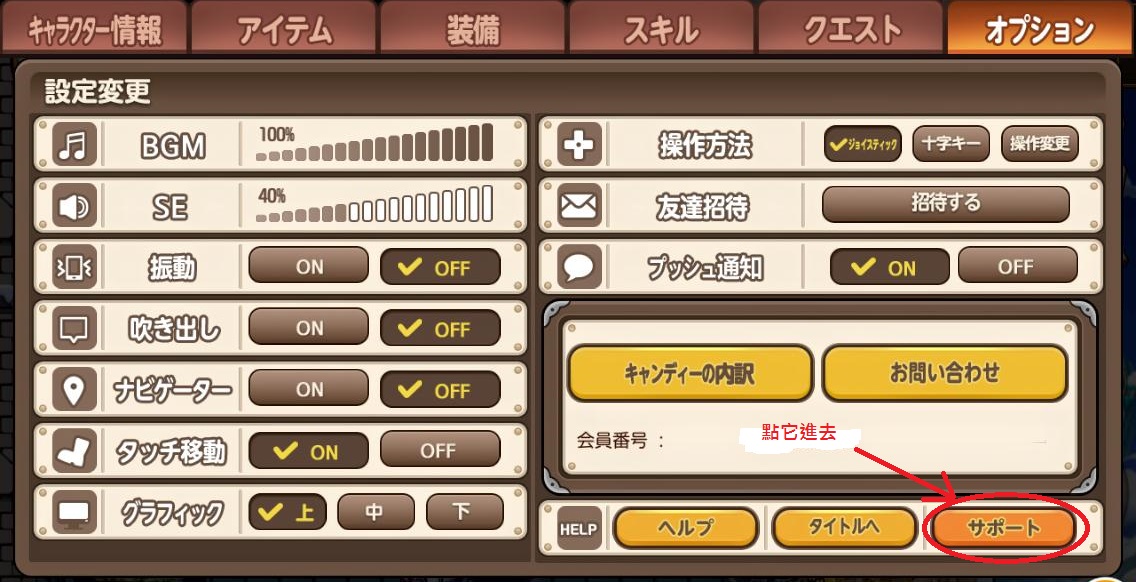1136x582 pixels.
Task: Click the plus-pad icon for 操作方法
Action: click(x=579, y=144)
